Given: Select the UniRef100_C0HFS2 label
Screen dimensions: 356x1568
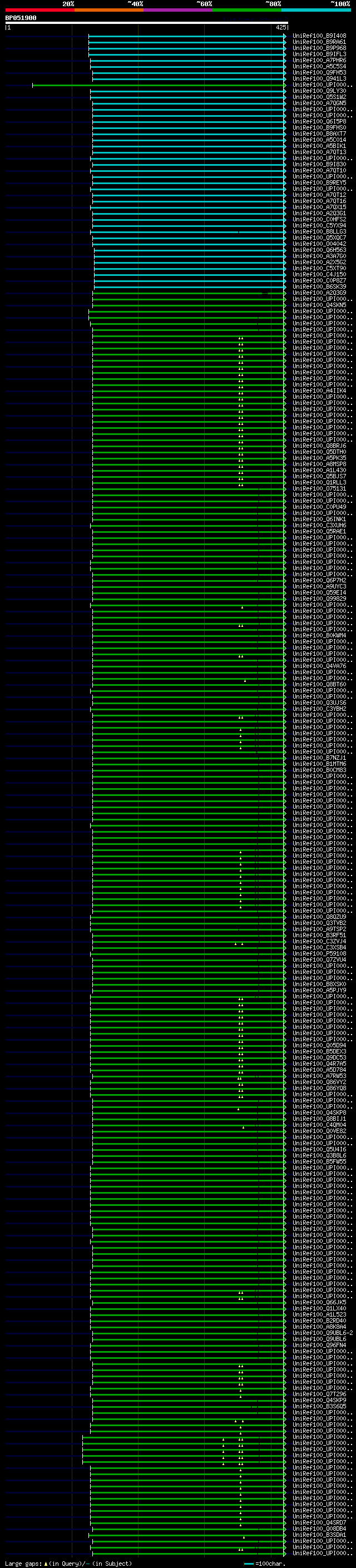Looking at the screenshot, I should (319, 219).
